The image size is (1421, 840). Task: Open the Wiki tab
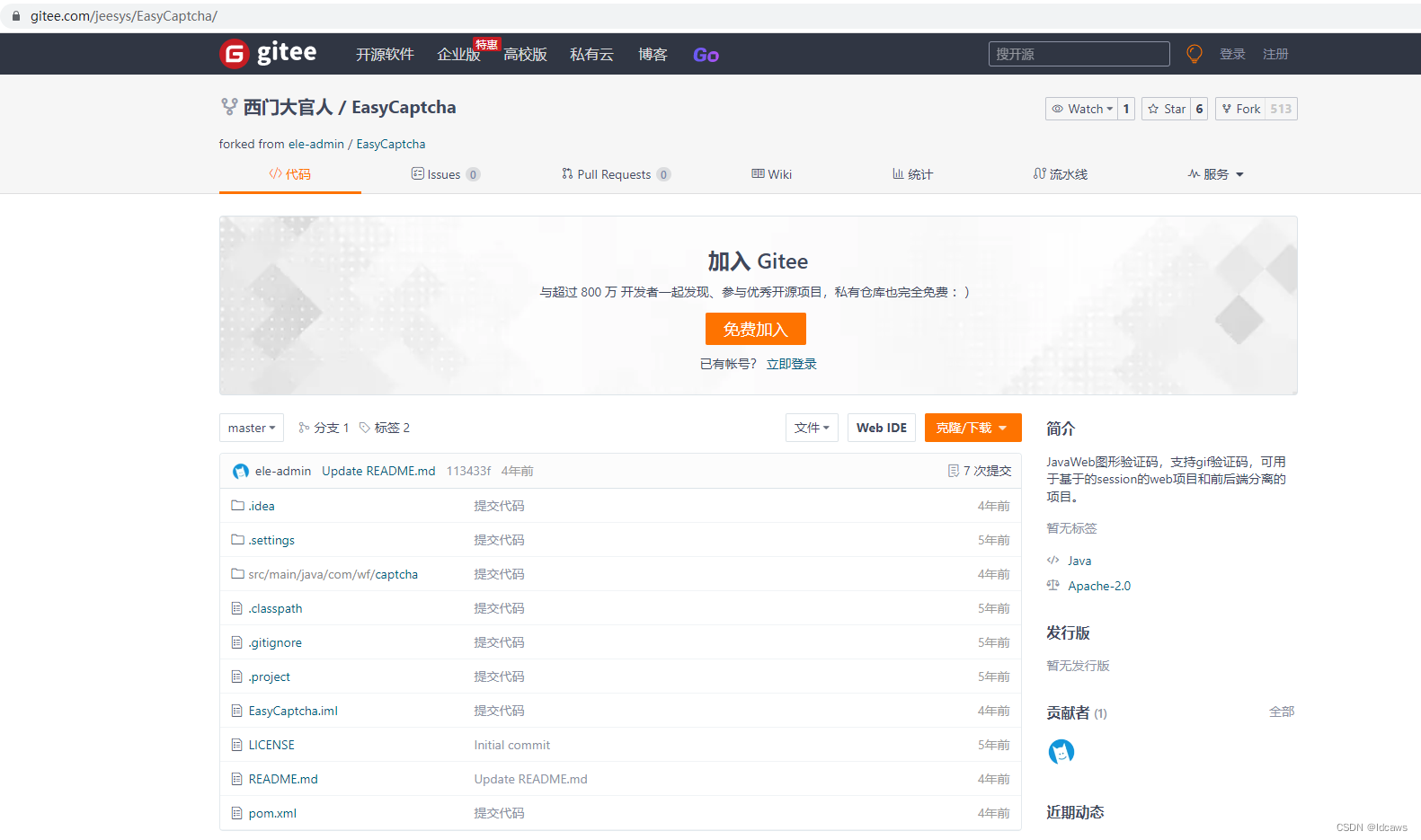pyautogui.click(x=772, y=174)
